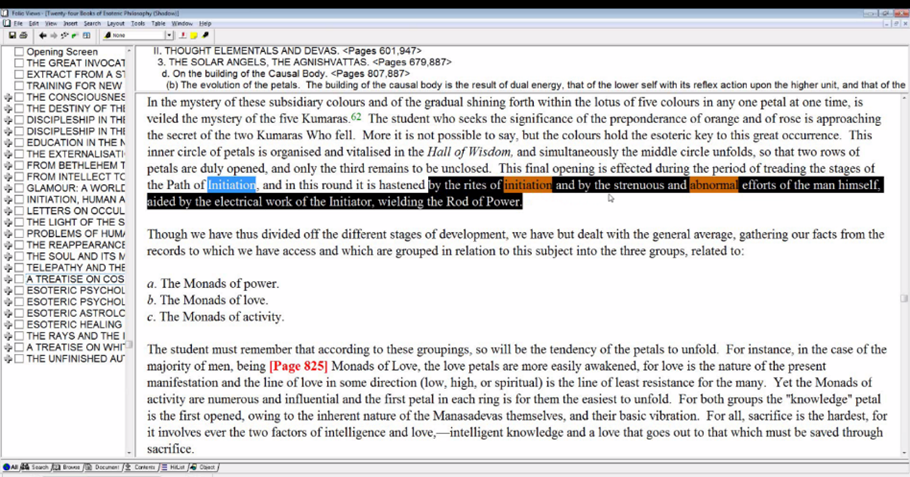This screenshot has height=477, width=910.
Task: Check the EXTRACT FROM A ST checkbox
Action: point(19,74)
